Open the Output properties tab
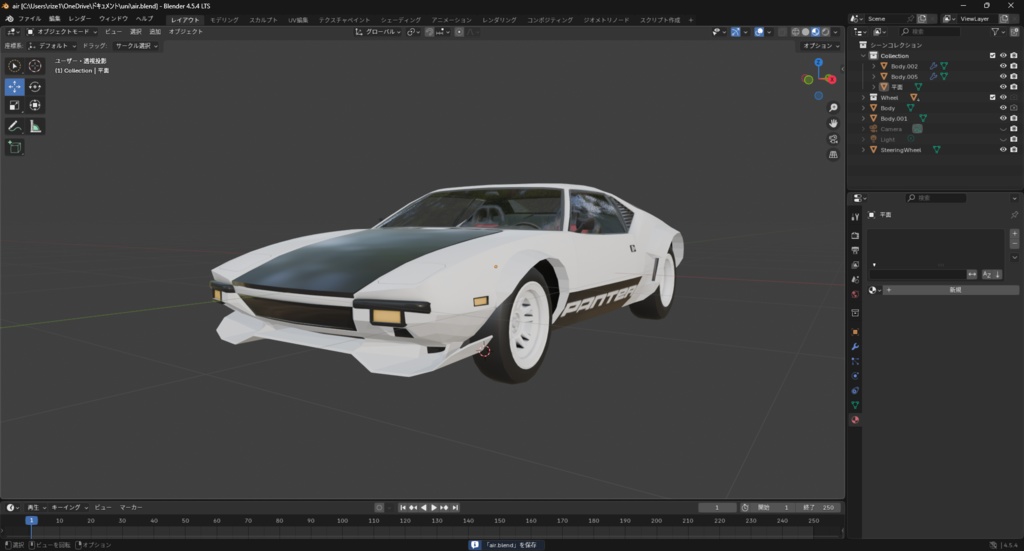 point(855,250)
